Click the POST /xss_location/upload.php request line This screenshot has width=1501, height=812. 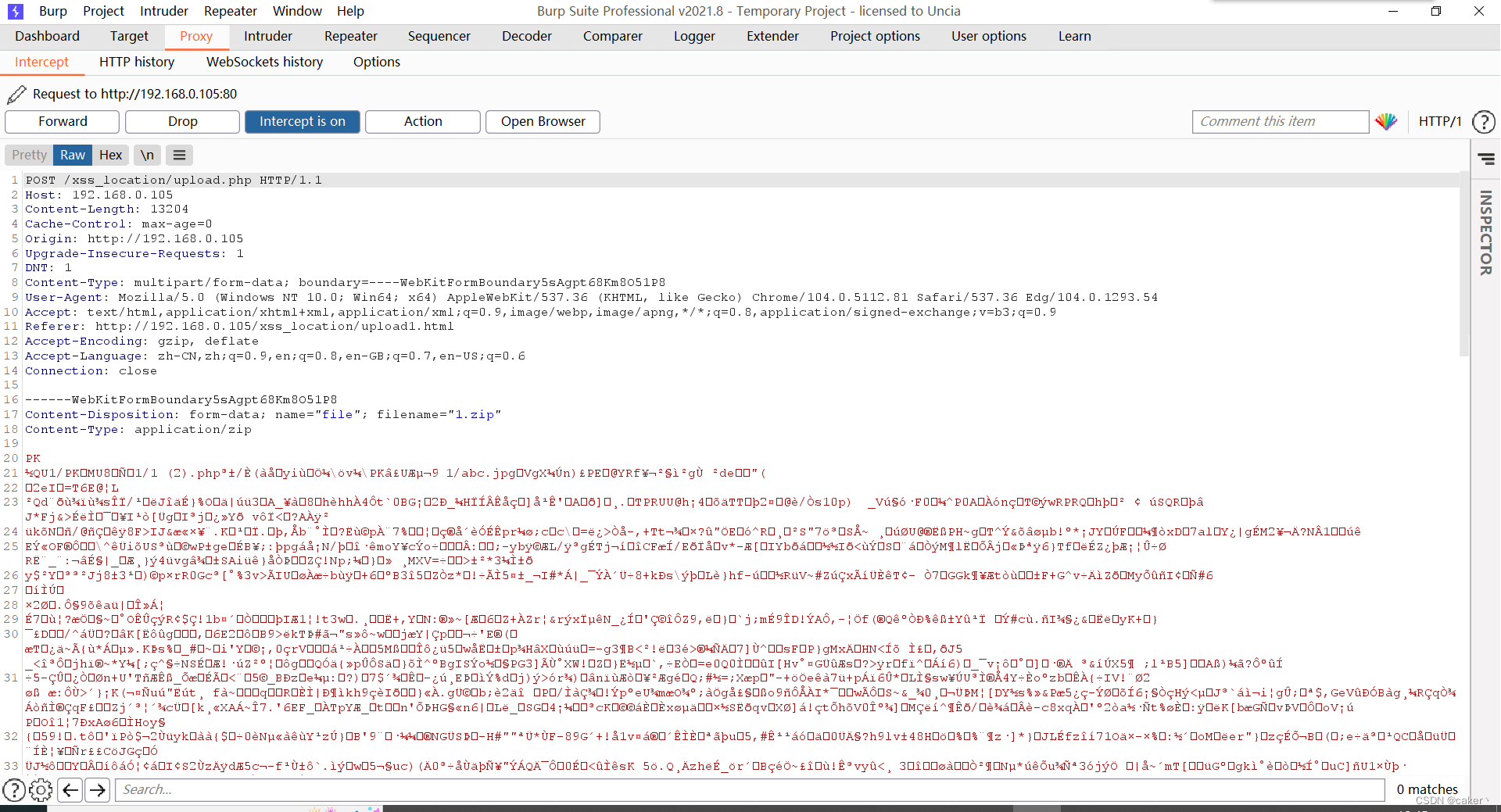coord(174,180)
